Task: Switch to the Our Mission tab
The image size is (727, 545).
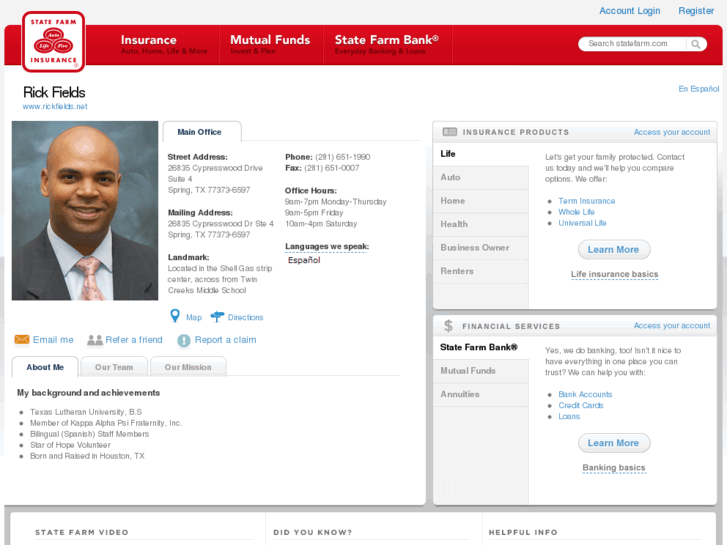Action: tap(188, 367)
